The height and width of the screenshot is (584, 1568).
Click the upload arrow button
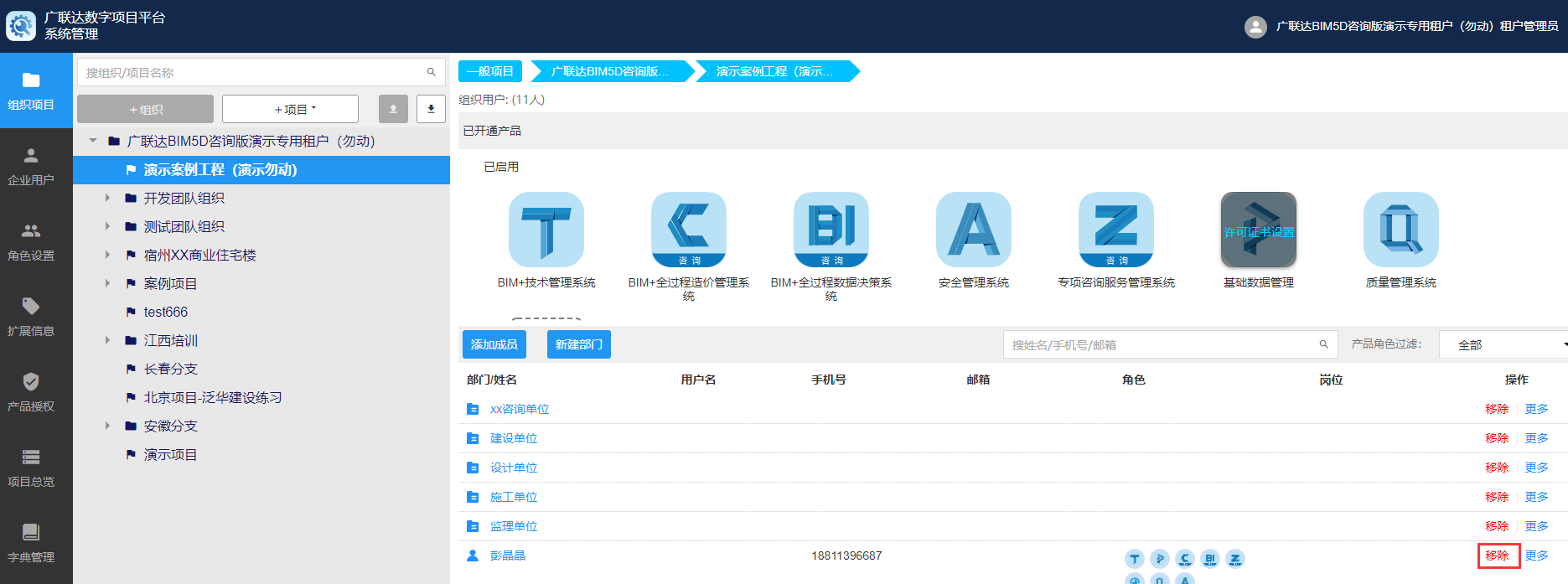393,109
